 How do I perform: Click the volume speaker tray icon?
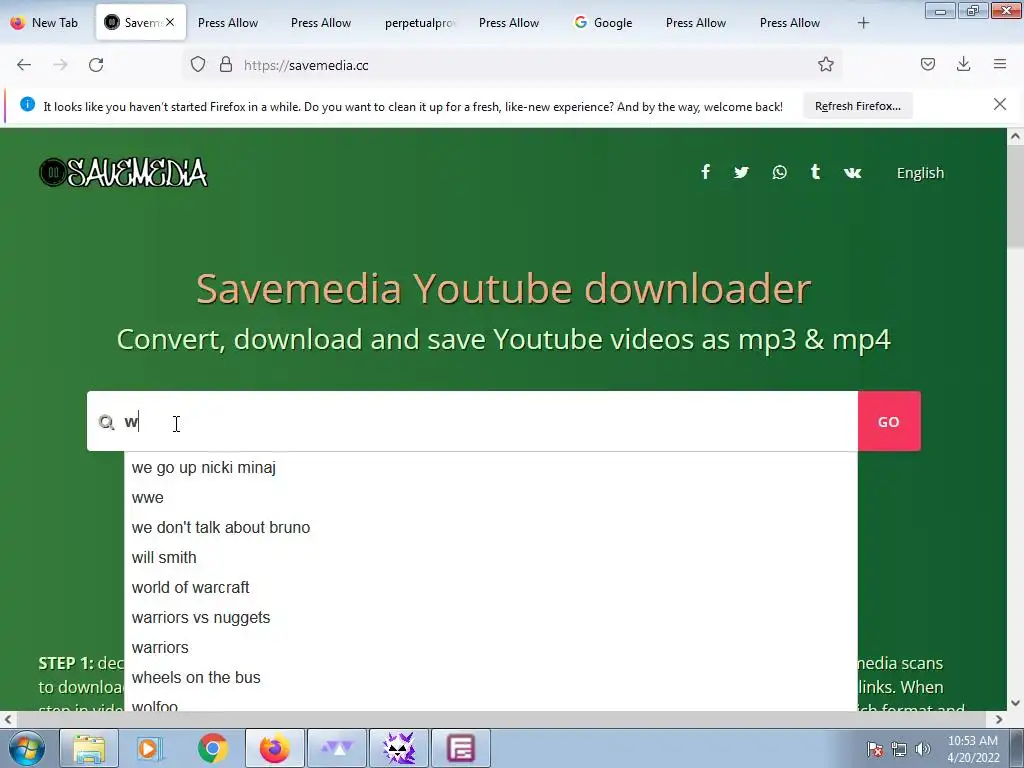pos(923,749)
